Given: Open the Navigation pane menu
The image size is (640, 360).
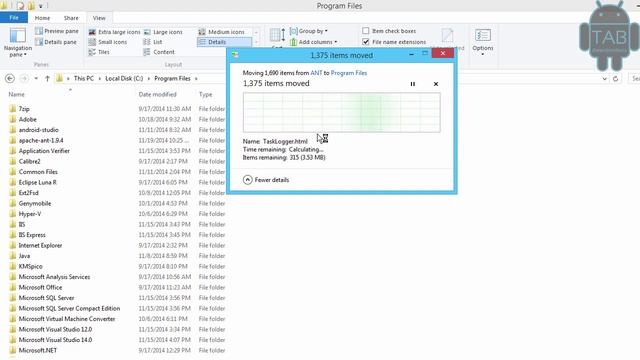Looking at the screenshot, I should (x=18, y=42).
